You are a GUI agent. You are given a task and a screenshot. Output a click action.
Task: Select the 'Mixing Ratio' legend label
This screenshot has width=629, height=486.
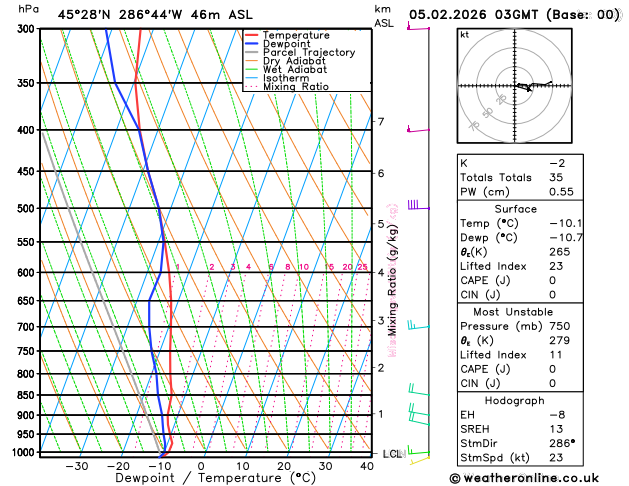(x=296, y=87)
